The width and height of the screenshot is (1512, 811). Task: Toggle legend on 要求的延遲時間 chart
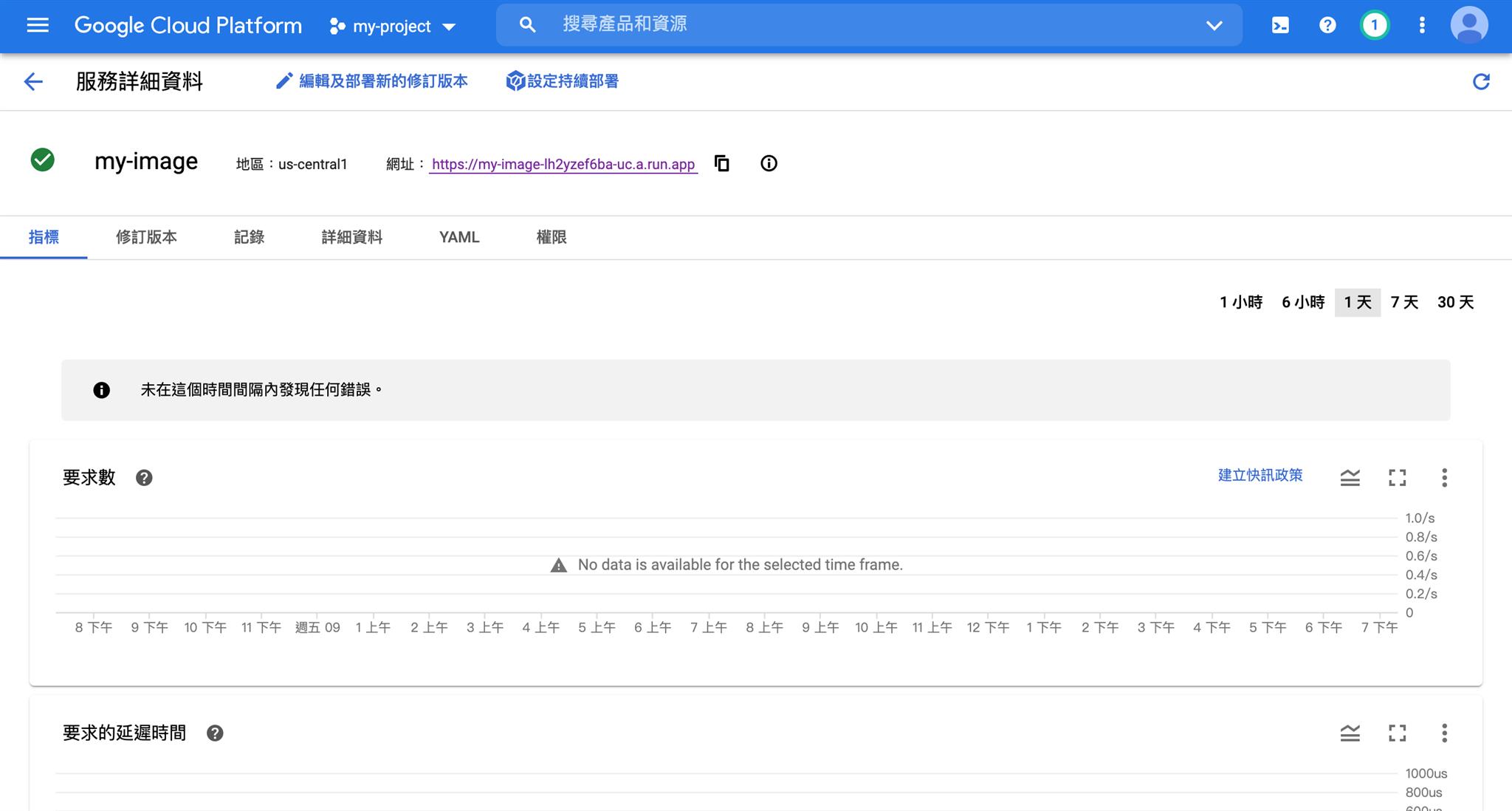(1350, 733)
